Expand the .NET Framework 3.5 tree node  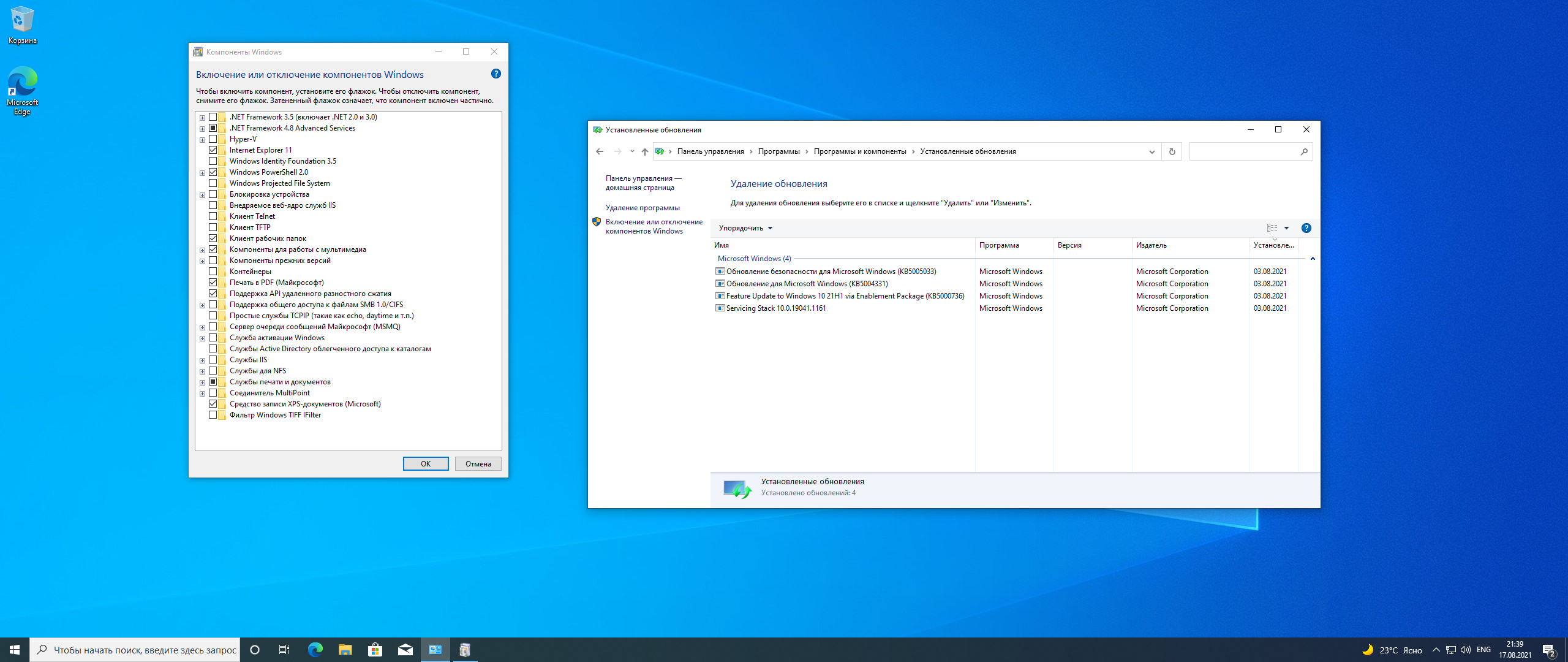202,118
